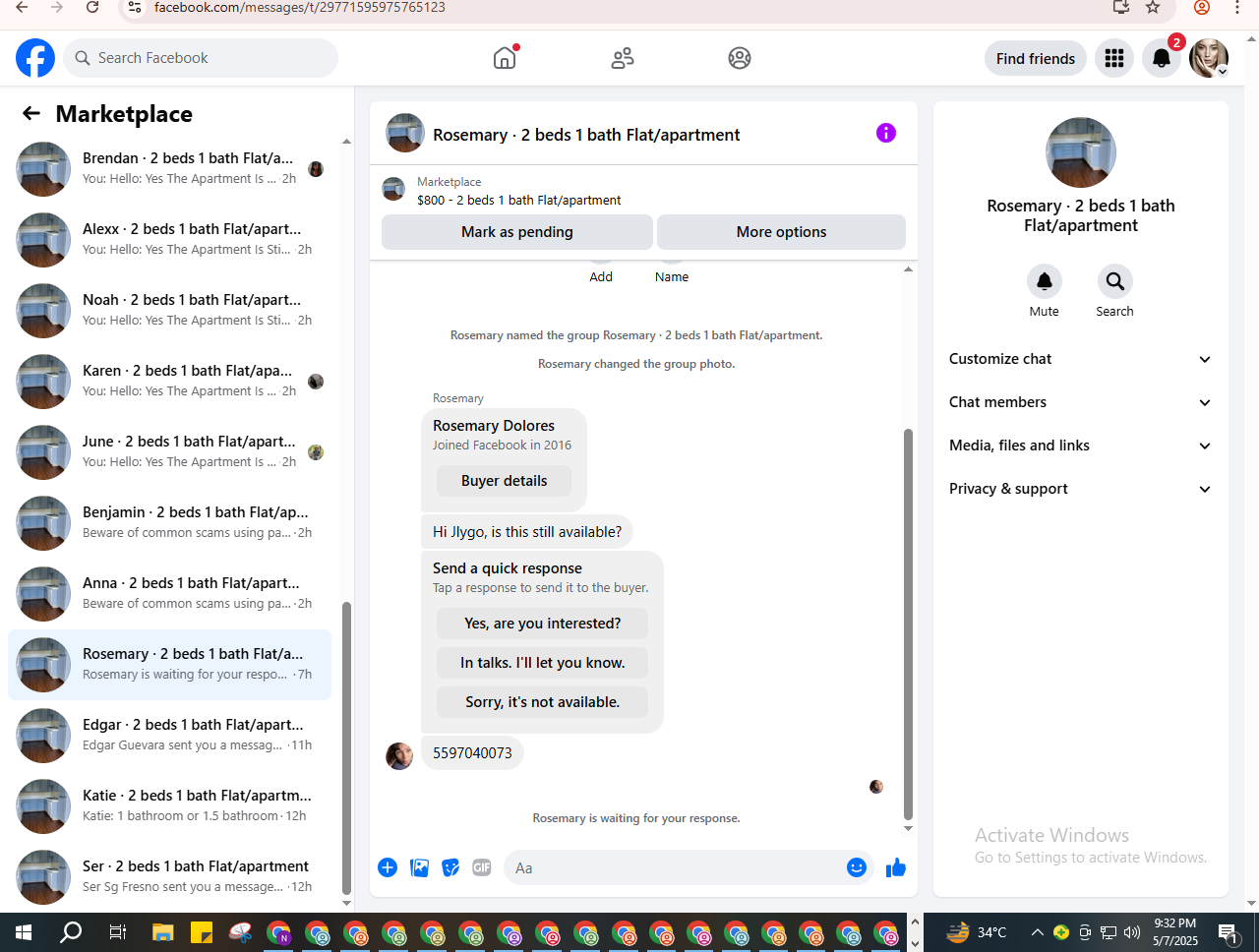
Task: Click the chat messages scrollbar
Action: 908,625
